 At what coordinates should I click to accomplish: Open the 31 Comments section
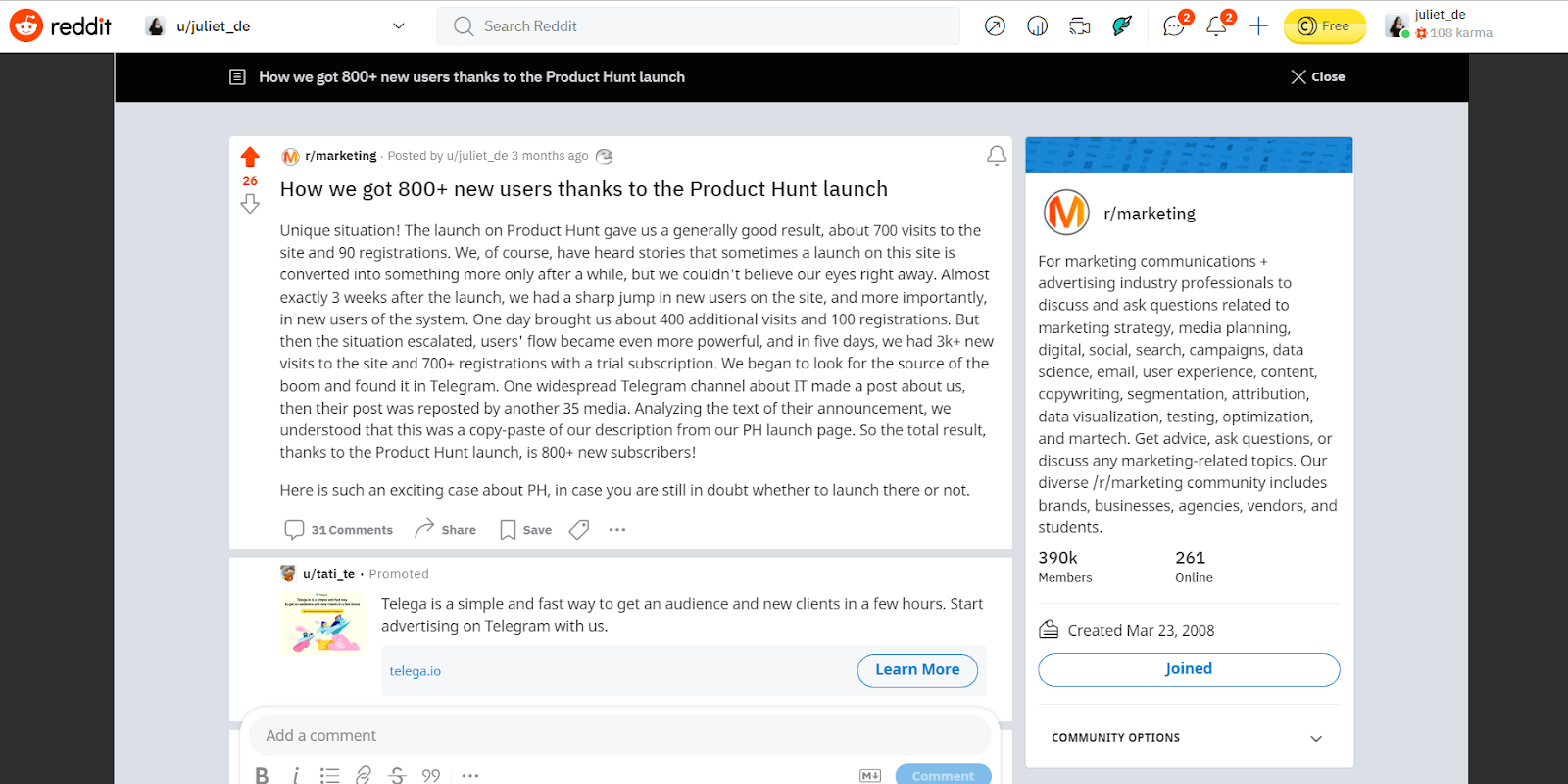pyautogui.click(x=339, y=530)
